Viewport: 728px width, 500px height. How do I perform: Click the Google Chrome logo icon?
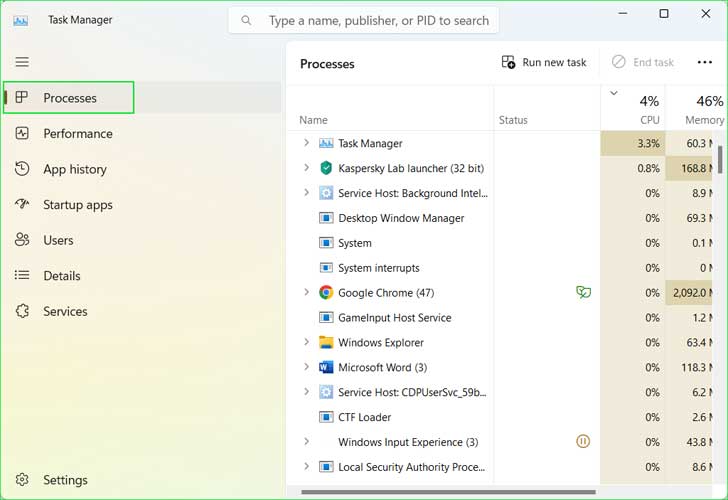326,292
